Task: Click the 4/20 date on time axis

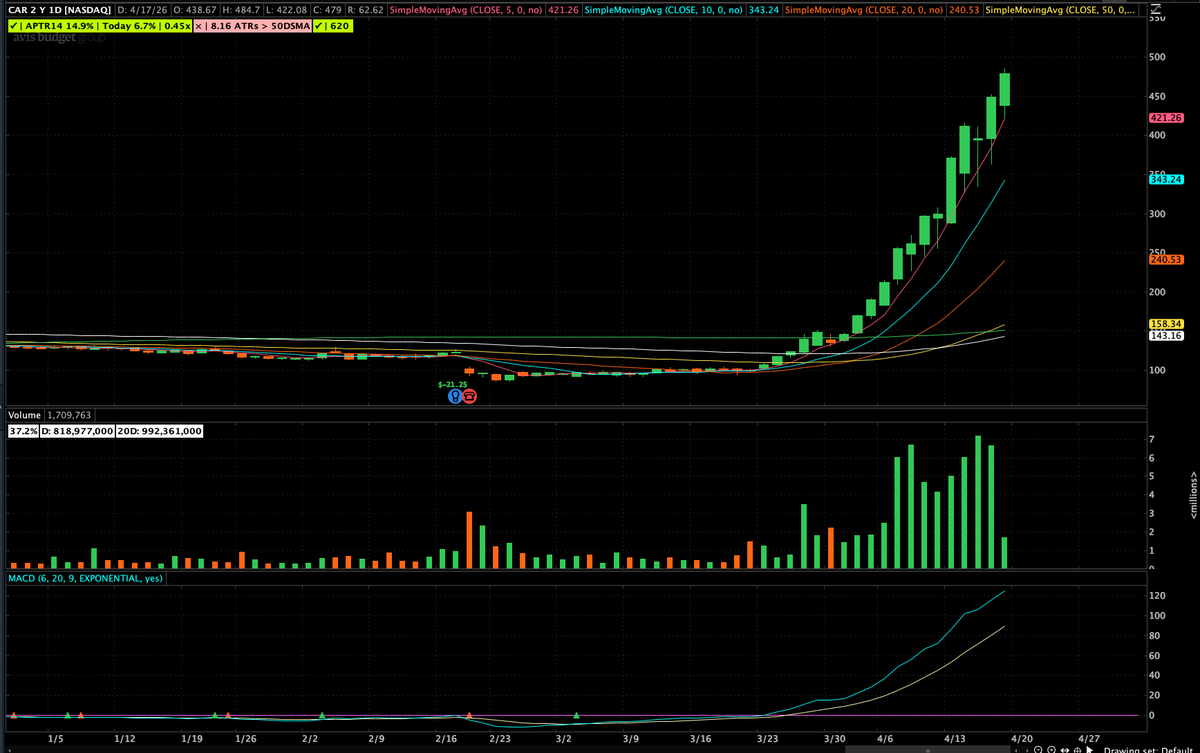Action: click(1021, 739)
